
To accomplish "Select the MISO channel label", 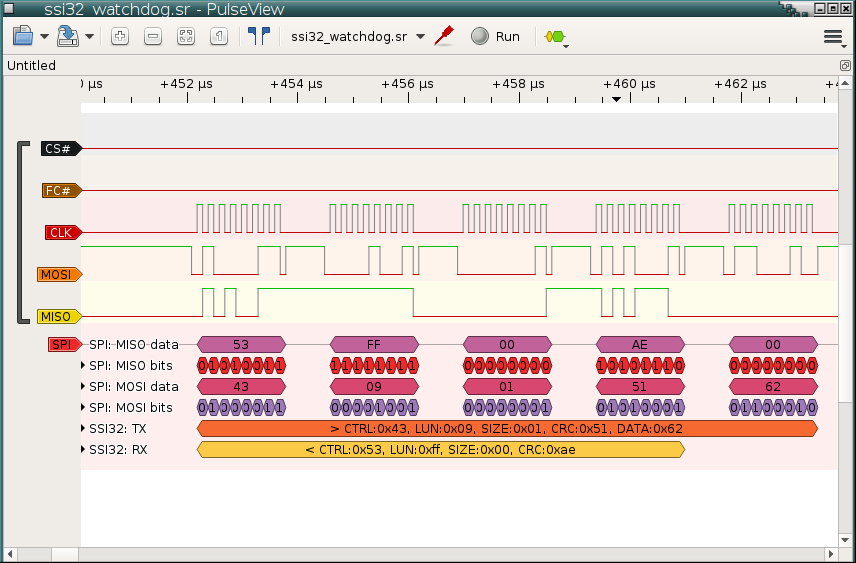I will pos(60,317).
